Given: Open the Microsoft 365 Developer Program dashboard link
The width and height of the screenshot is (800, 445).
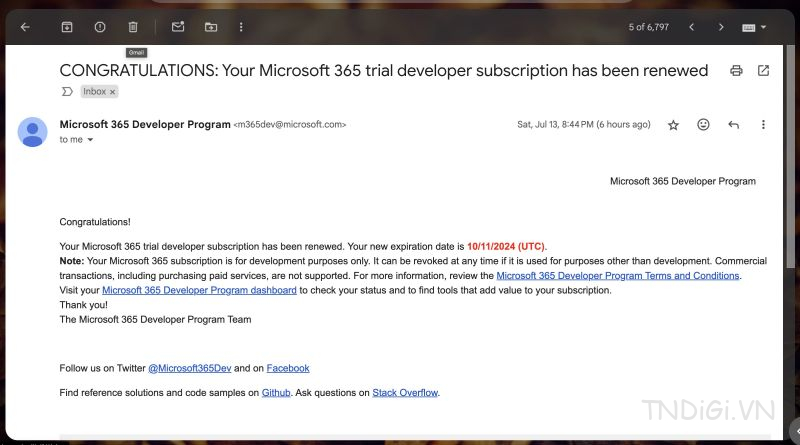Looking at the screenshot, I should [199, 290].
